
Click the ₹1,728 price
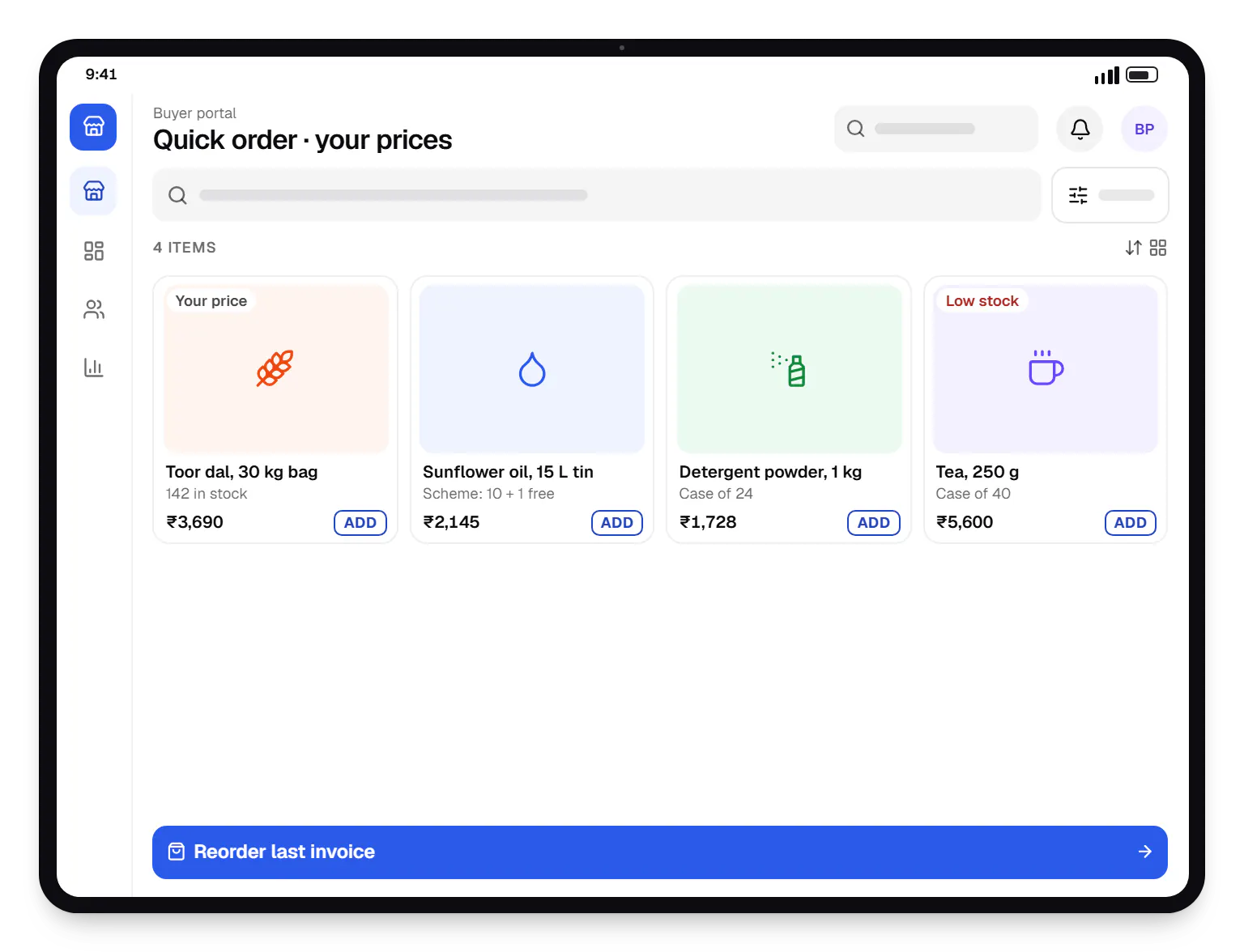[x=708, y=522]
